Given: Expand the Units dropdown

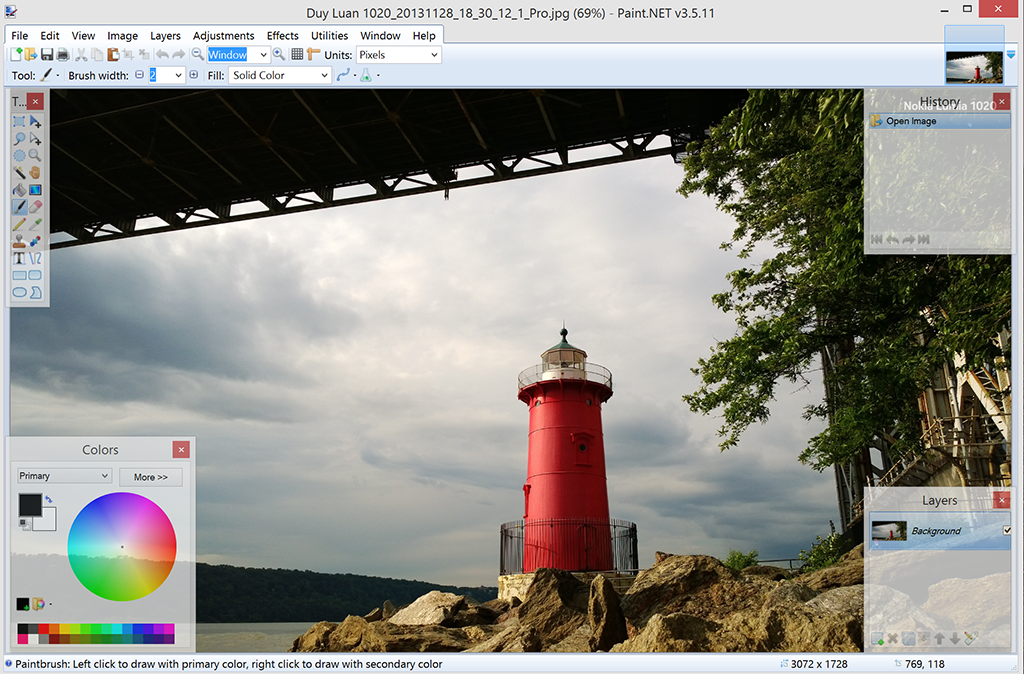Looking at the screenshot, I should (x=398, y=55).
